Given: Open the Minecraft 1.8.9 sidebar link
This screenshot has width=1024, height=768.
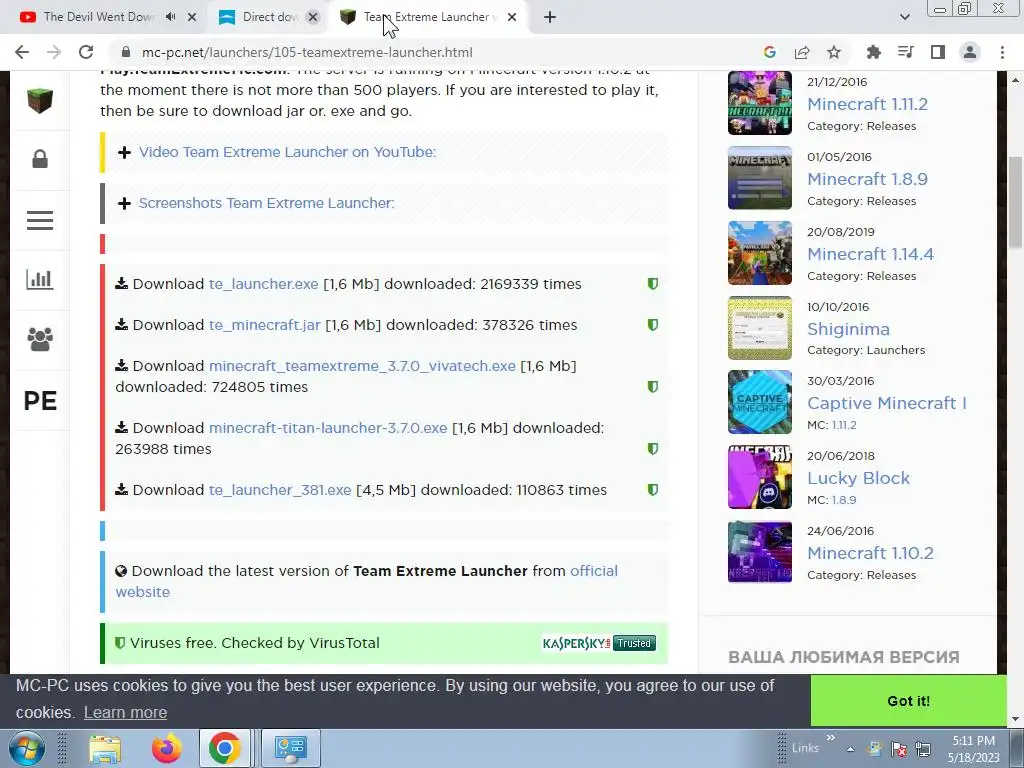Looking at the screenshot, I should tap(867, 179).
